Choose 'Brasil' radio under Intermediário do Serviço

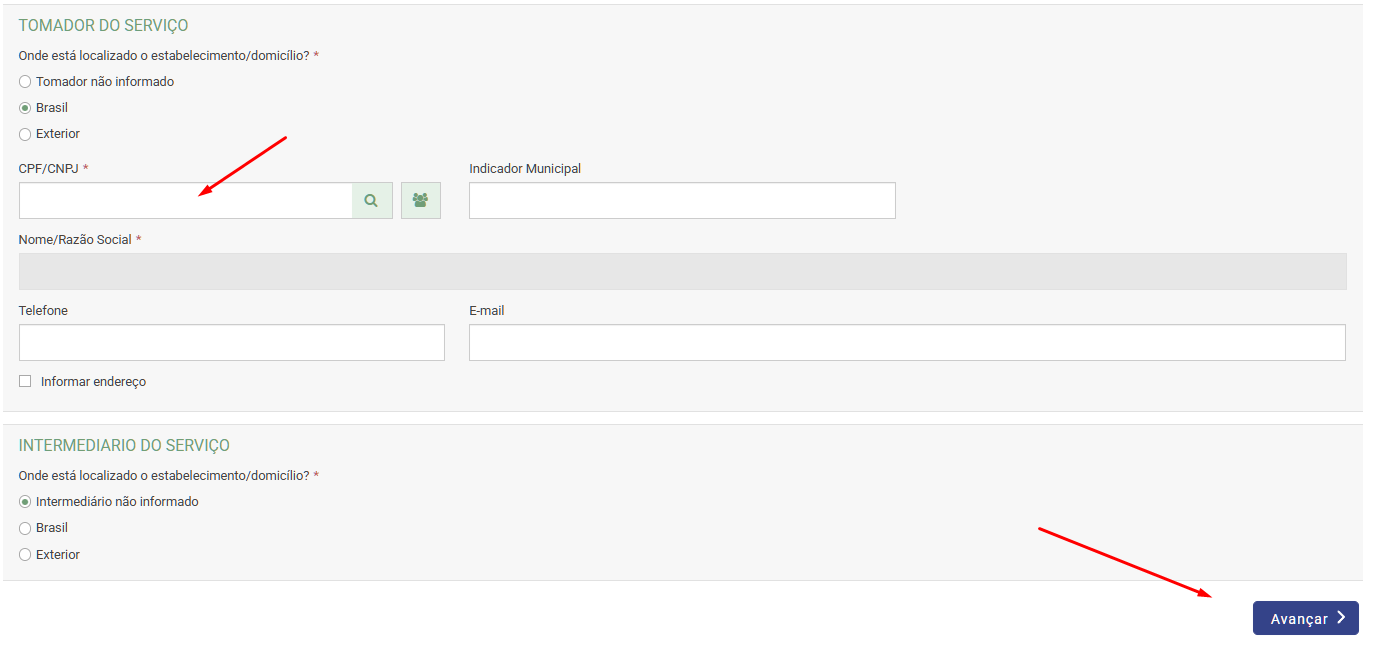(x=25, y=528)
